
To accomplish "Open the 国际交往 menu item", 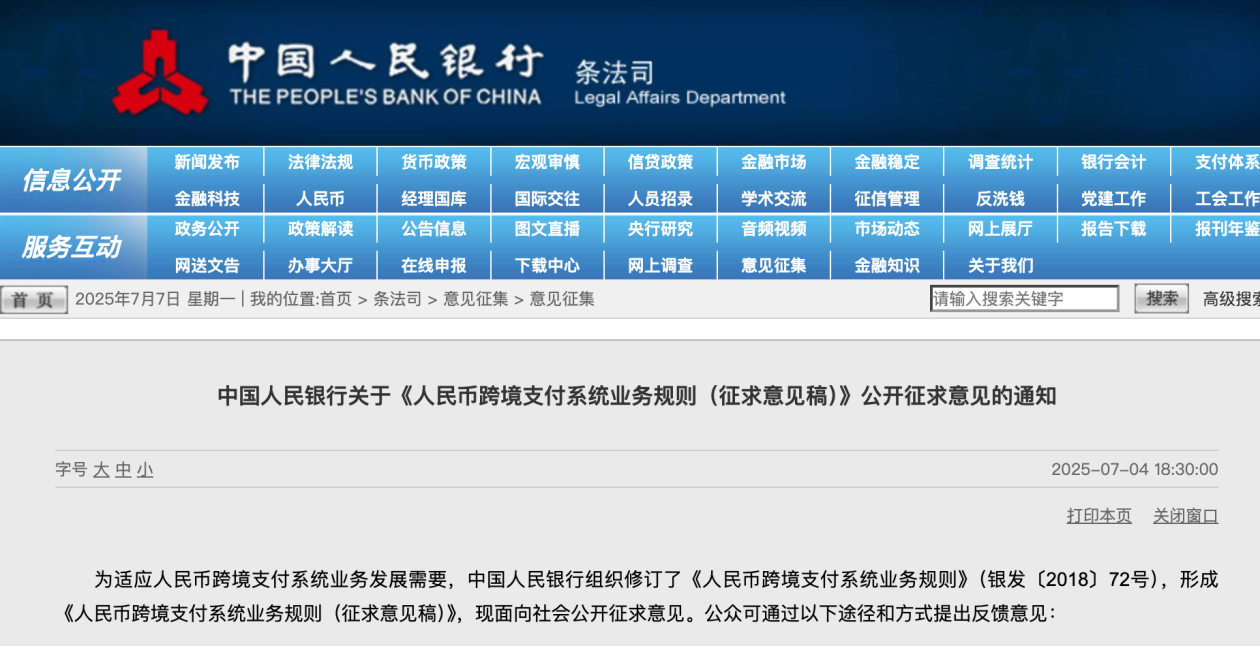I will pos(547,199).
